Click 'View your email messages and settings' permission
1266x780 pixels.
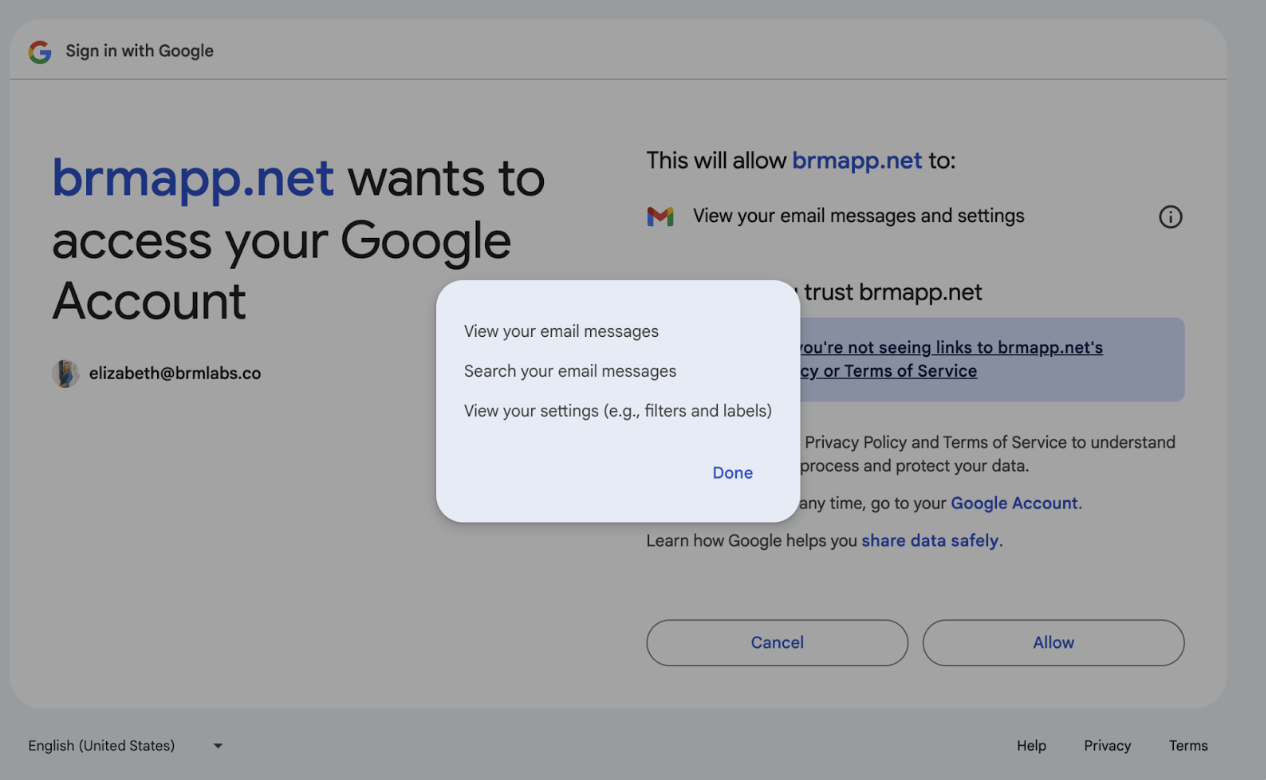pos(858,216)
